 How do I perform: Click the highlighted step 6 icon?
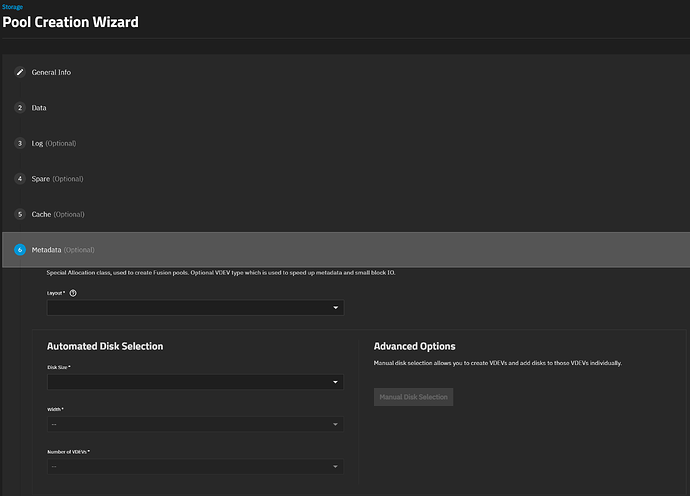(x=19, y=250)
